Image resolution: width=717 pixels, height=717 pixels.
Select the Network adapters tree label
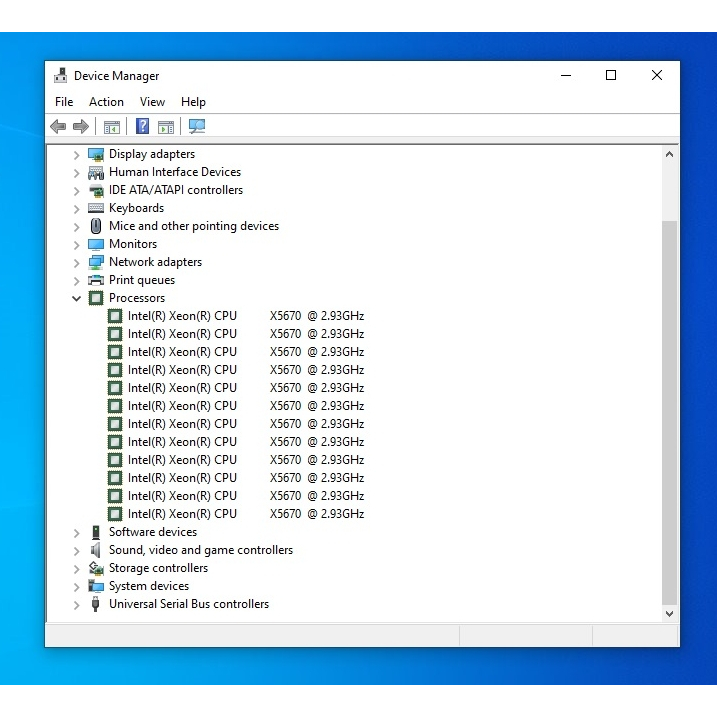155,262
